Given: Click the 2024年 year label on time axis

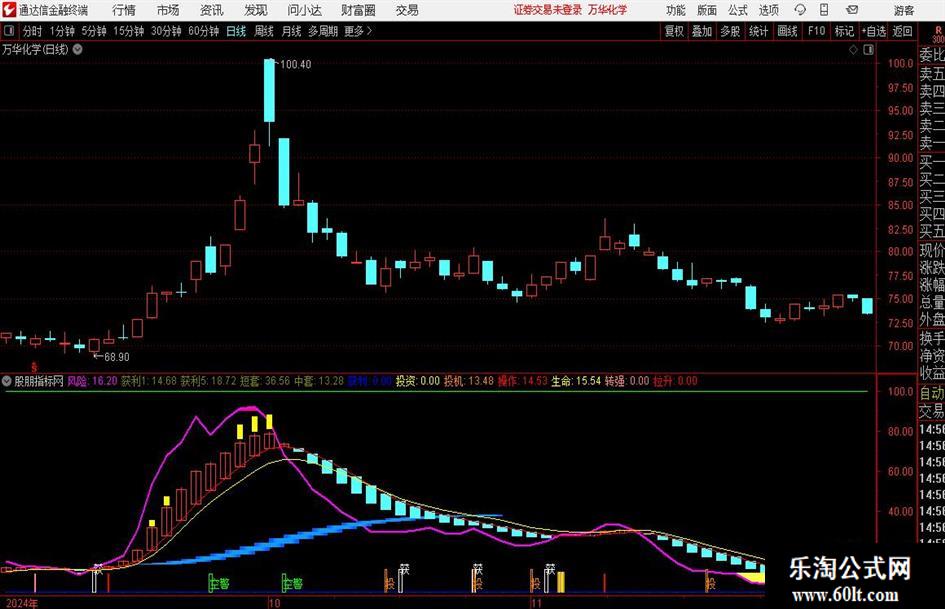Looking at the screenshot, I should coord(22,603).
